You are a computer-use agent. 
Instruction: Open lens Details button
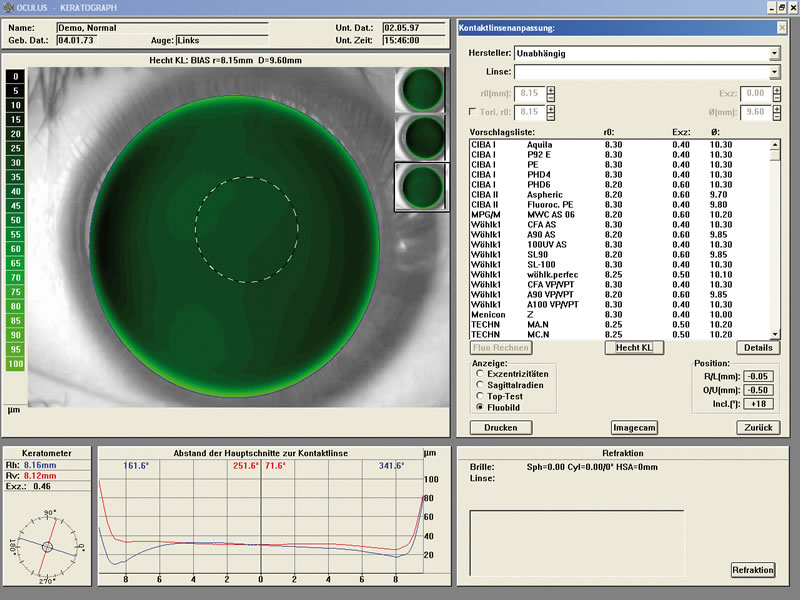[758, 348]
